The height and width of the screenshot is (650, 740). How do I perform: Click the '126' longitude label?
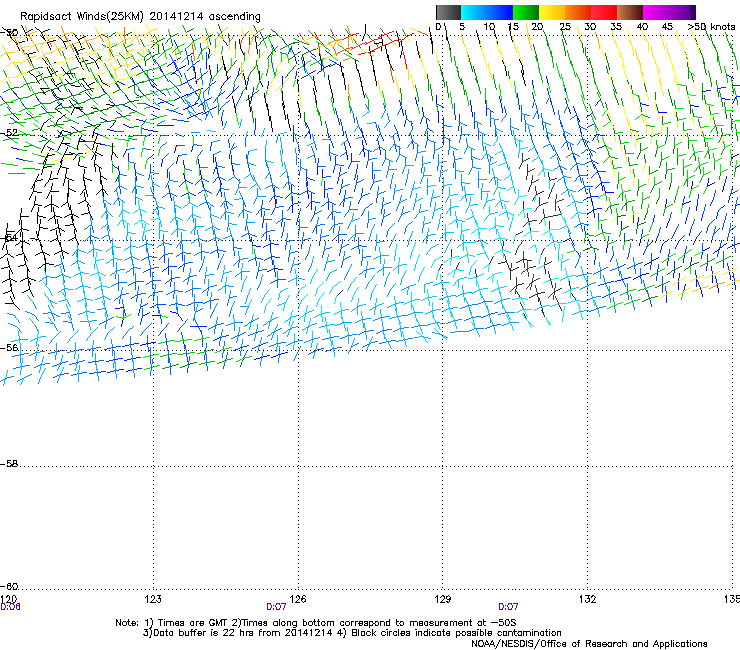click(298, 599)
